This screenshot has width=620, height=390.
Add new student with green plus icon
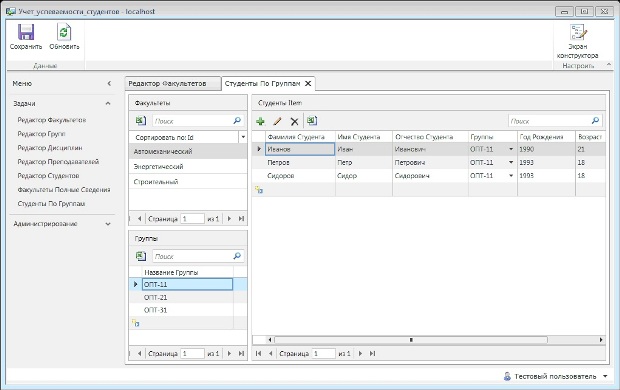pyautogui.click(x=260, y=121)
